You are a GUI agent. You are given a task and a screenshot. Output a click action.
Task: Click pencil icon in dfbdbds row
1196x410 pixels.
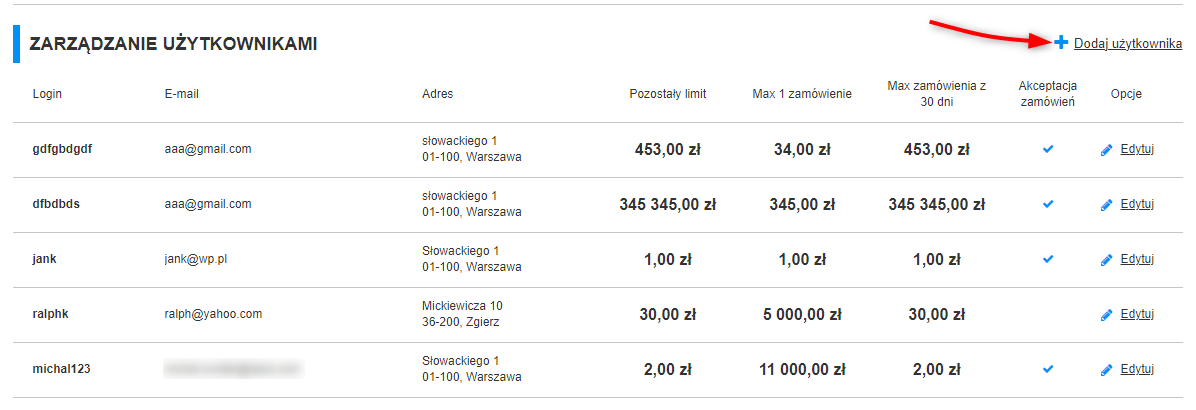click(1107, 206)
